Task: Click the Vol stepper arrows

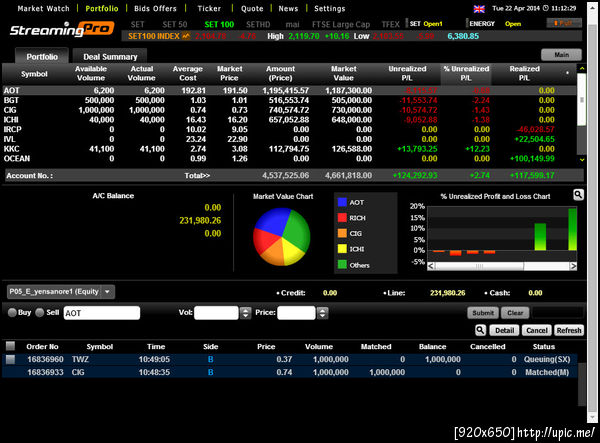Action: click(x=245, y=313)
